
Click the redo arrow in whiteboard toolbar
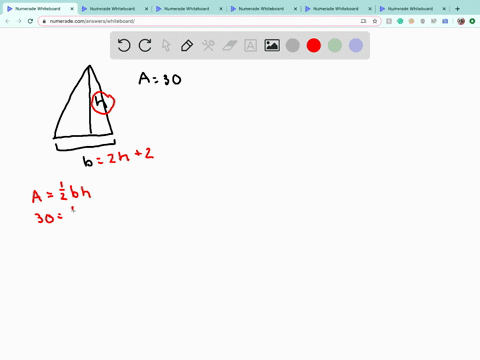(x=145, y=45)
